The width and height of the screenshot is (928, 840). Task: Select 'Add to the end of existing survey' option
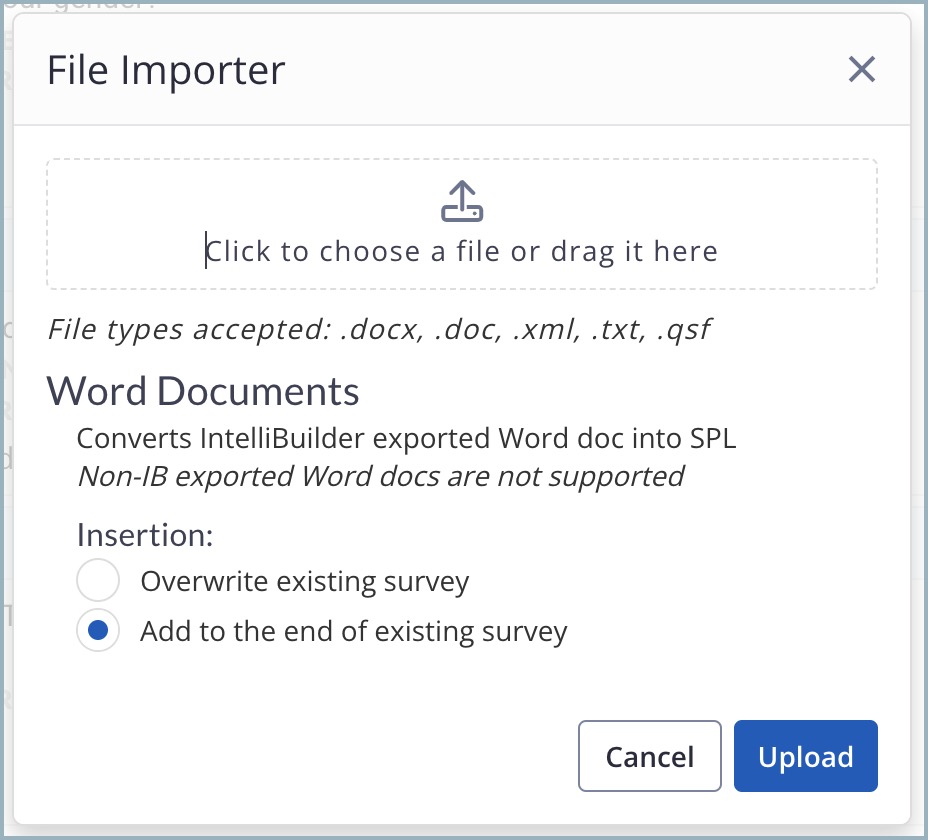pyautogui.click(x=98, y=630)
